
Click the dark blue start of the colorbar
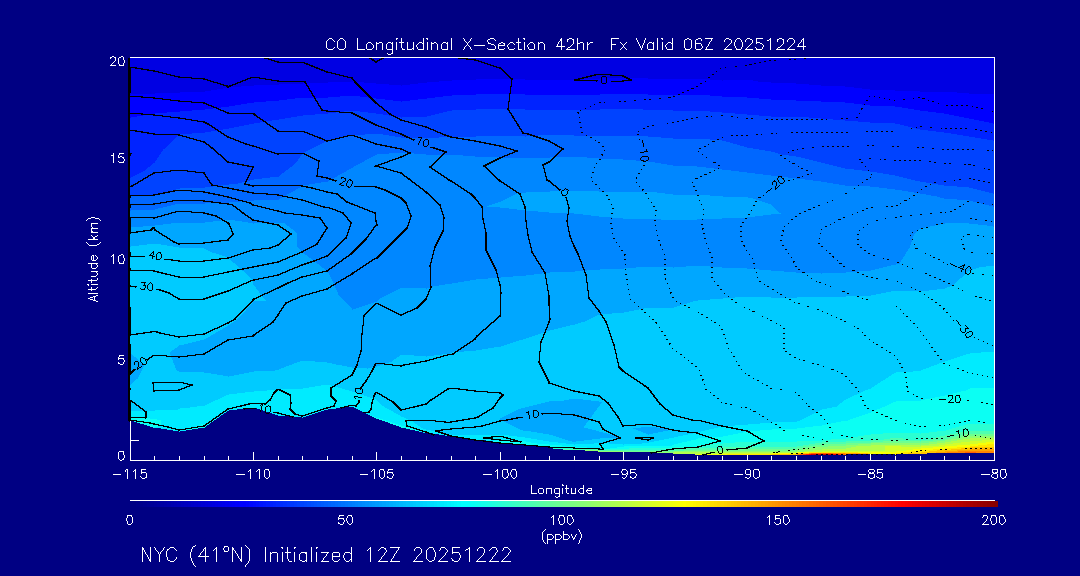coord(134,503)
